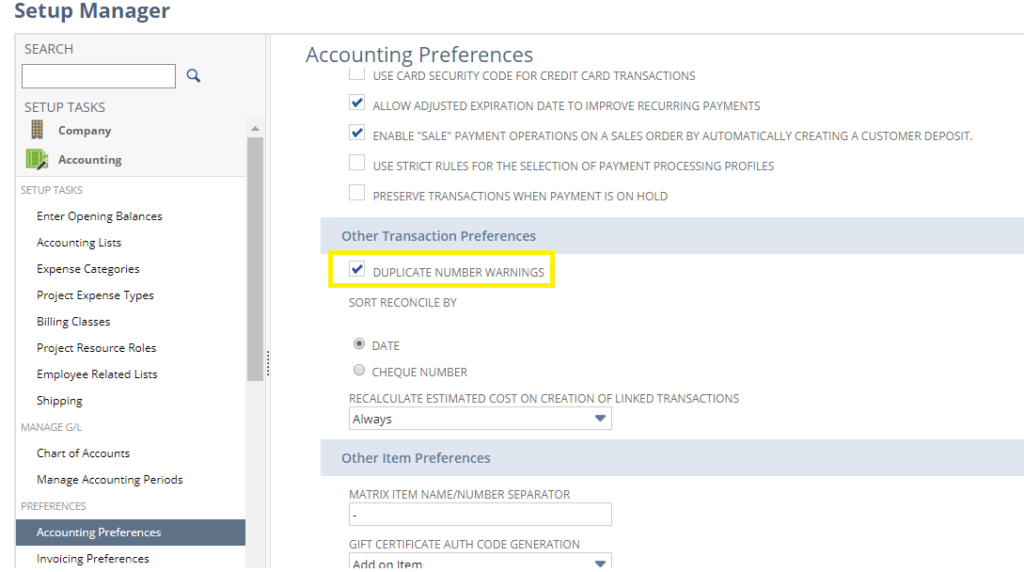
Task: Open the Company building icon
Action: [x=37, y=130]
